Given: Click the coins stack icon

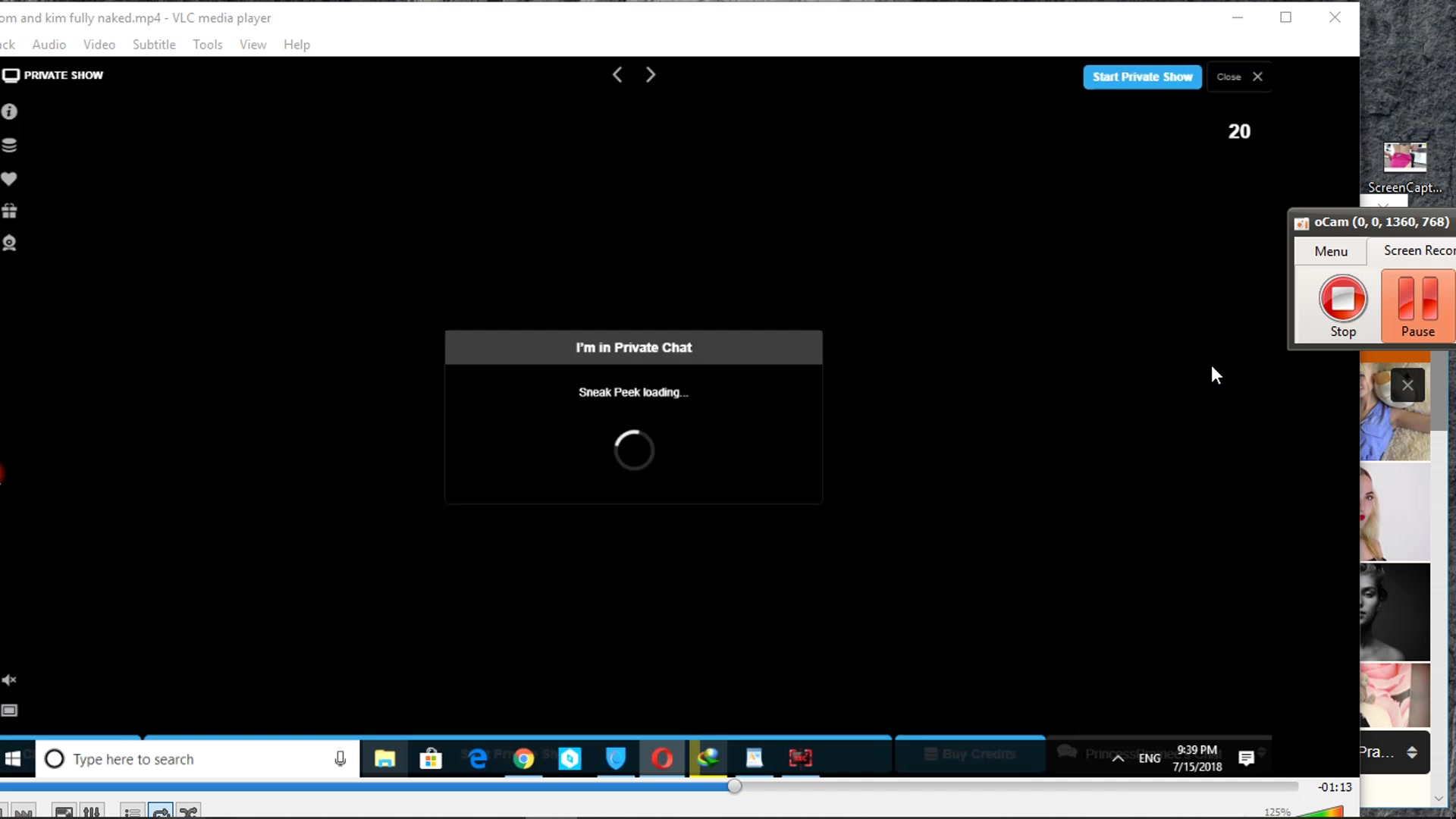Looking at the screenshot, I should click(9, 146).
